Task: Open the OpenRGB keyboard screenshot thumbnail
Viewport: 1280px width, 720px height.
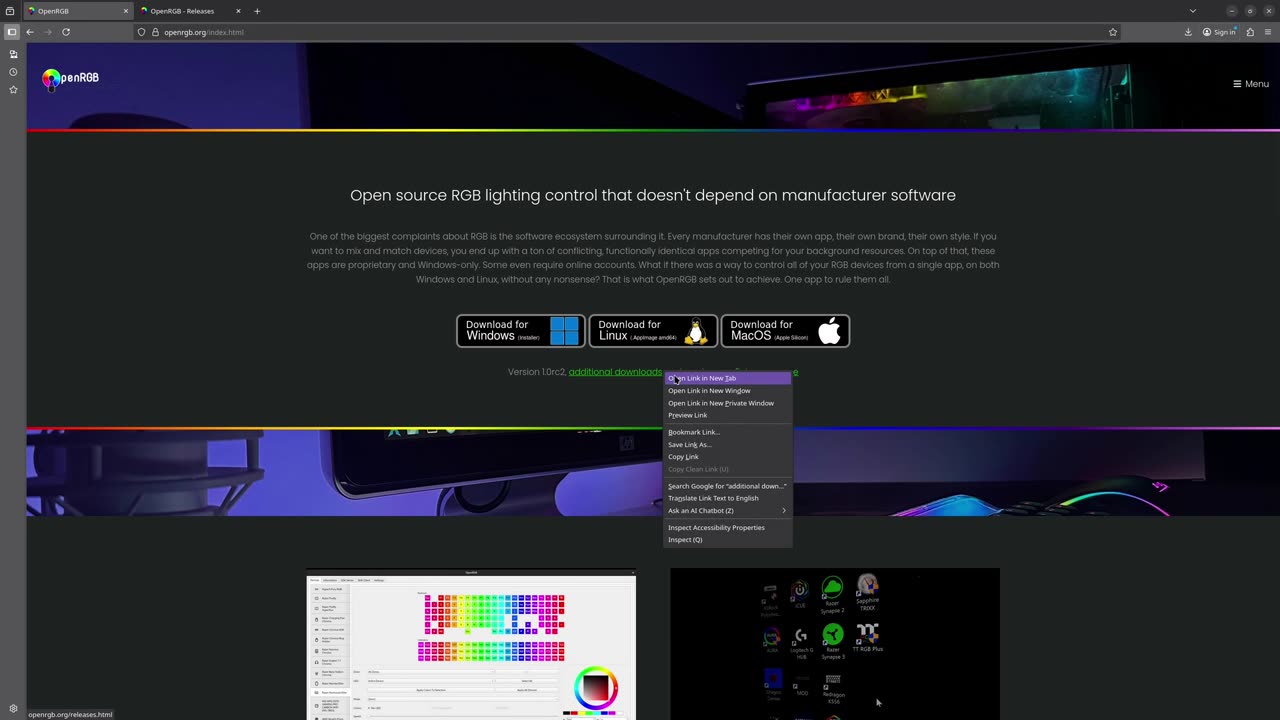Action: point(471,644)
